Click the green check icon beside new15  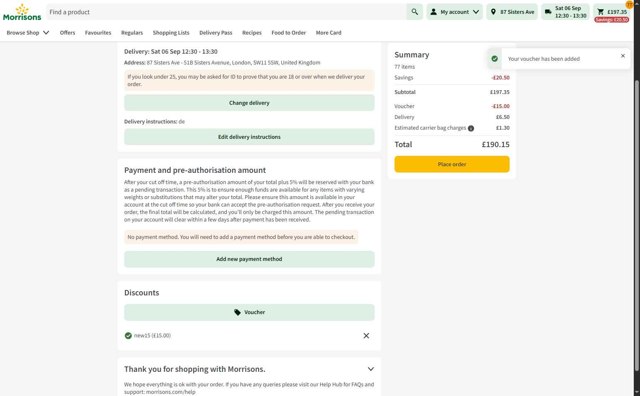pos(128,336)
